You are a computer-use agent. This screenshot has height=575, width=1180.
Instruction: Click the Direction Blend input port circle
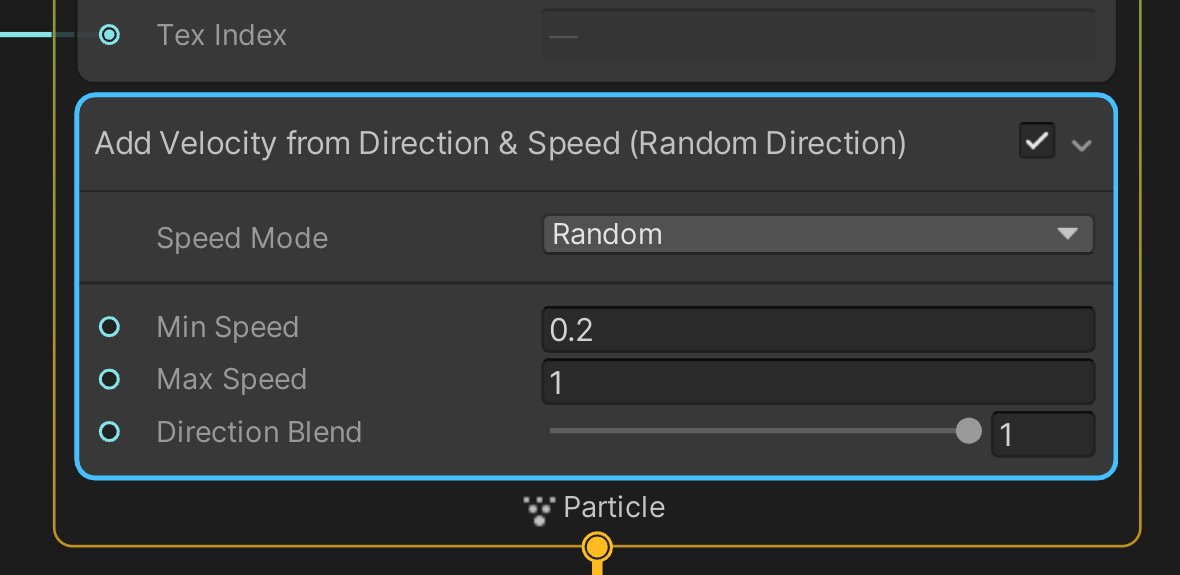tap(110, 432)
